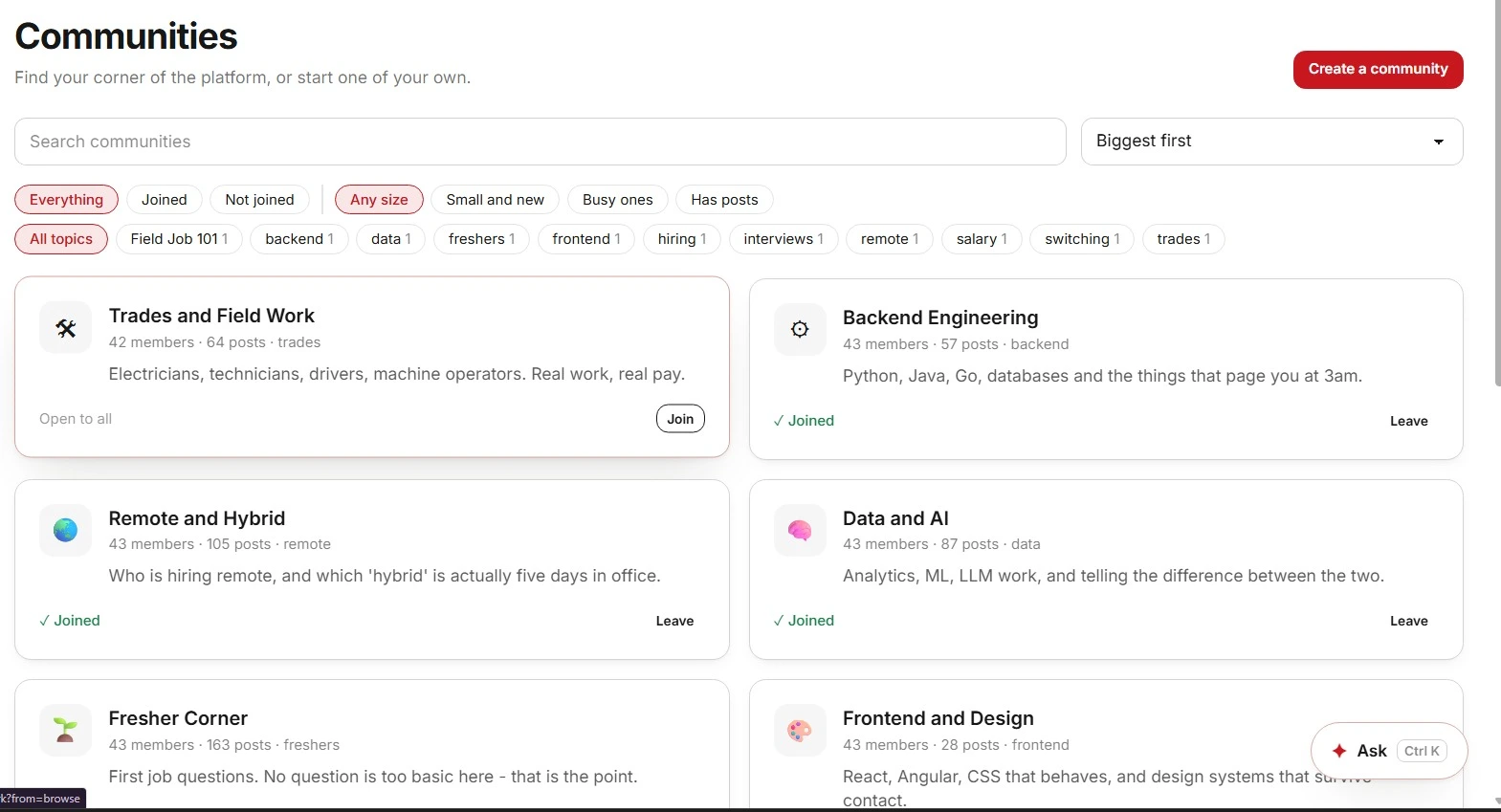Choose the hiring topic chip
Viewport: 1501px width, 812px height.
tap(682, 239)
